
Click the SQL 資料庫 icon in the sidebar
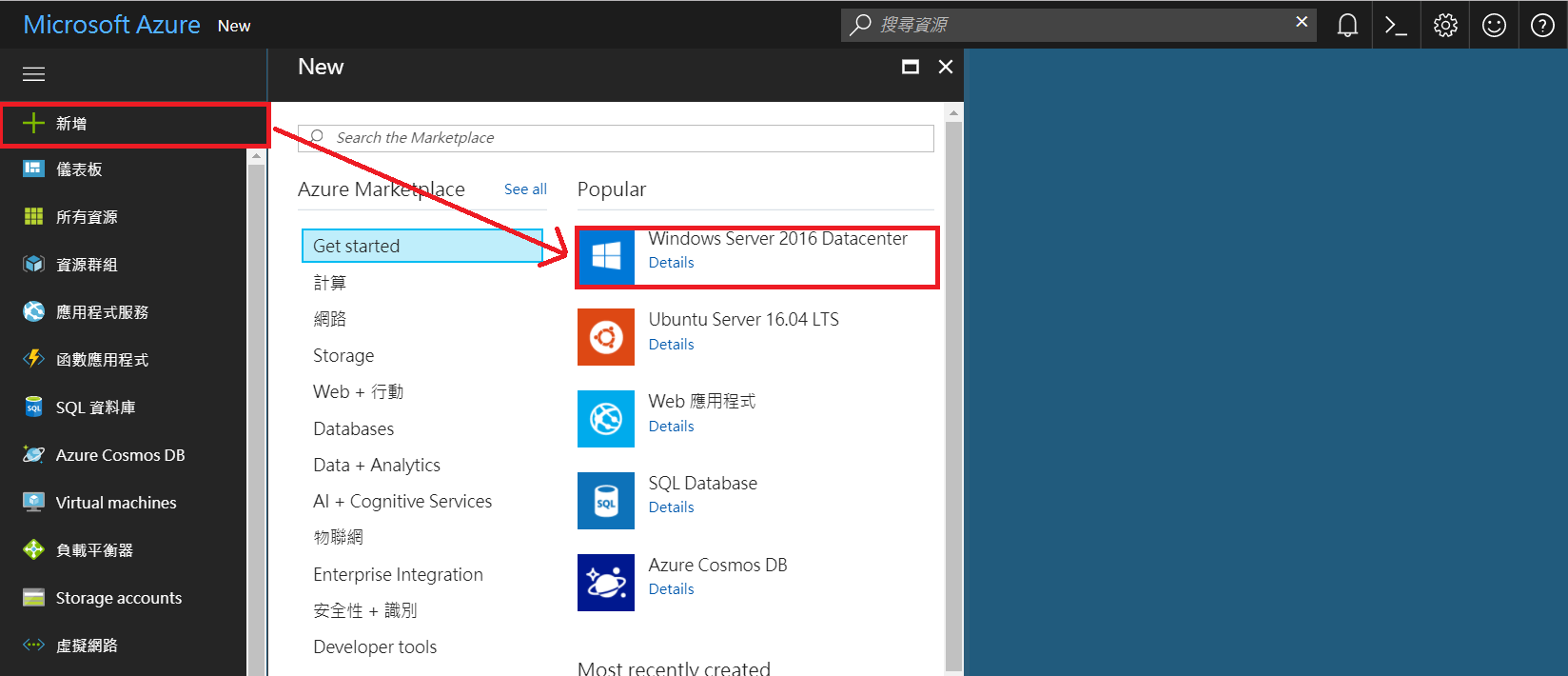click(x=33, y=407)
